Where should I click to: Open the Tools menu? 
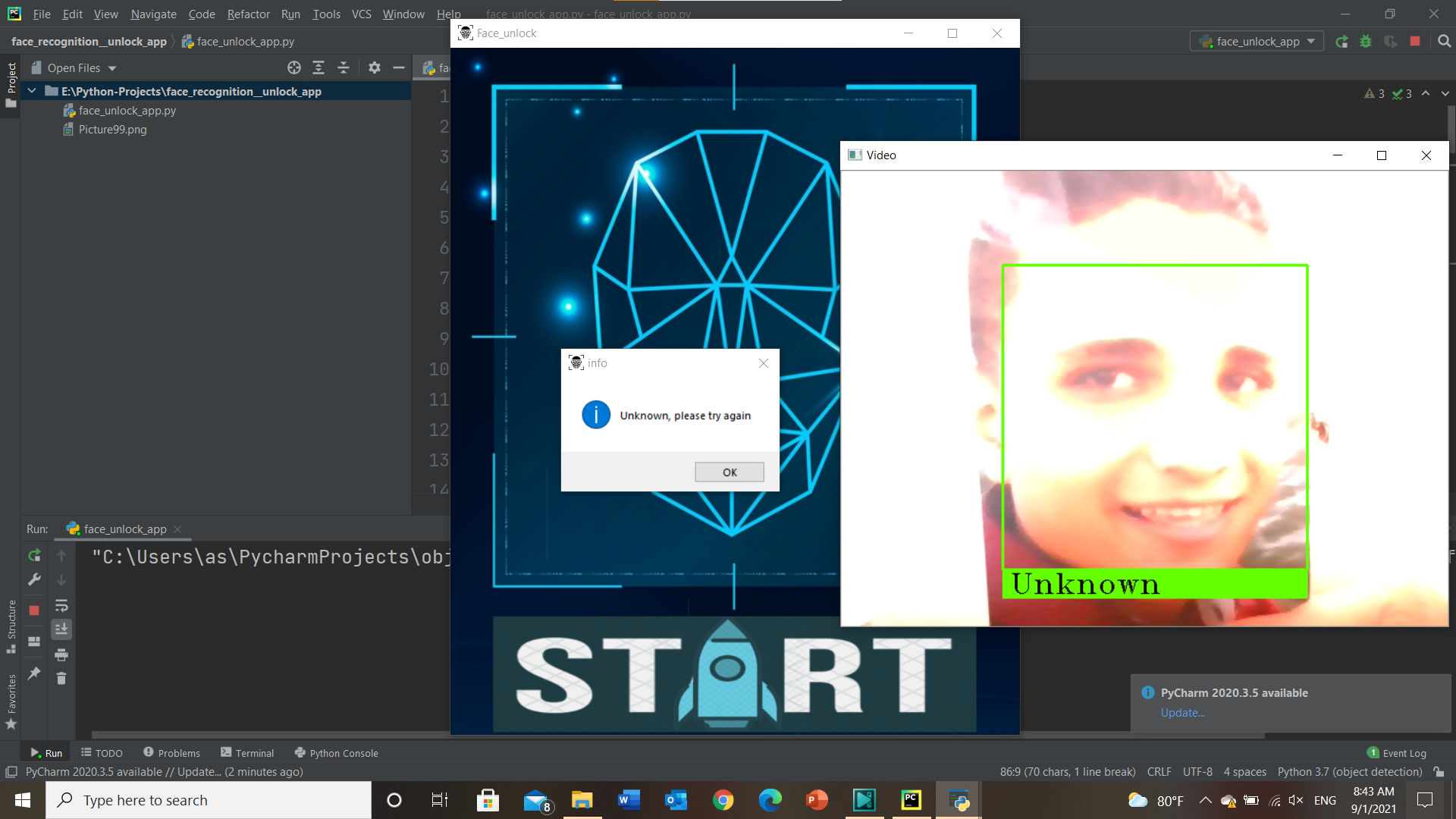[326, 14]
